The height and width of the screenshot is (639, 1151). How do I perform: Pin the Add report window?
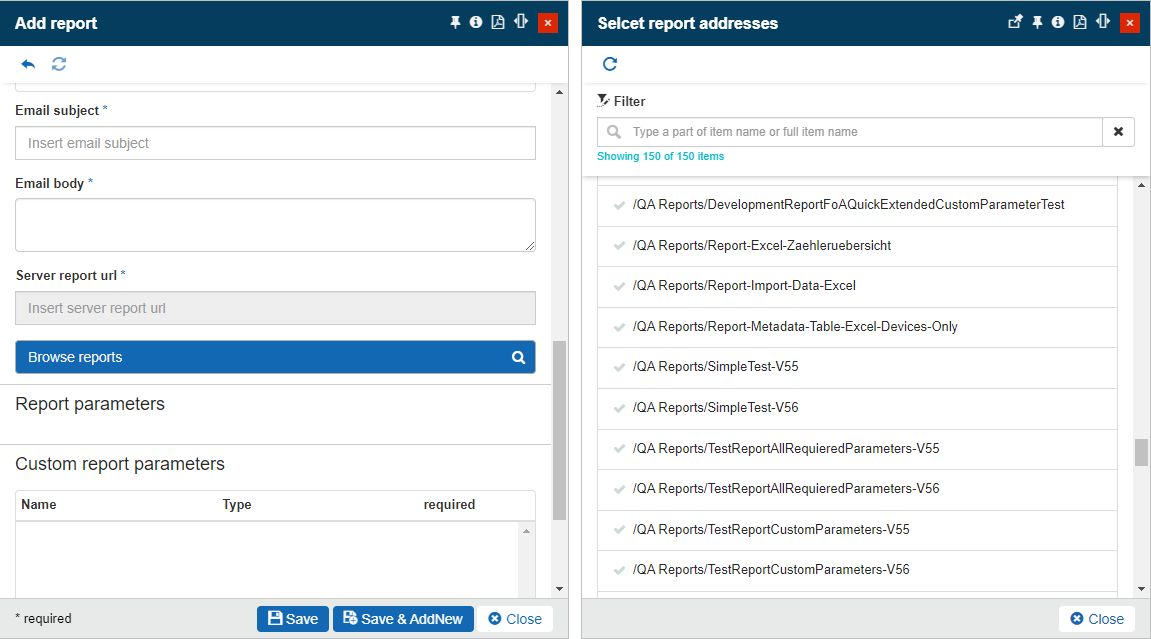point(454,21)
